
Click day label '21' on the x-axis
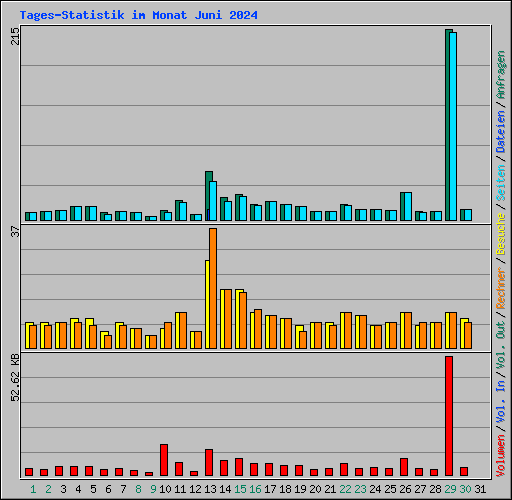(330, 489)
